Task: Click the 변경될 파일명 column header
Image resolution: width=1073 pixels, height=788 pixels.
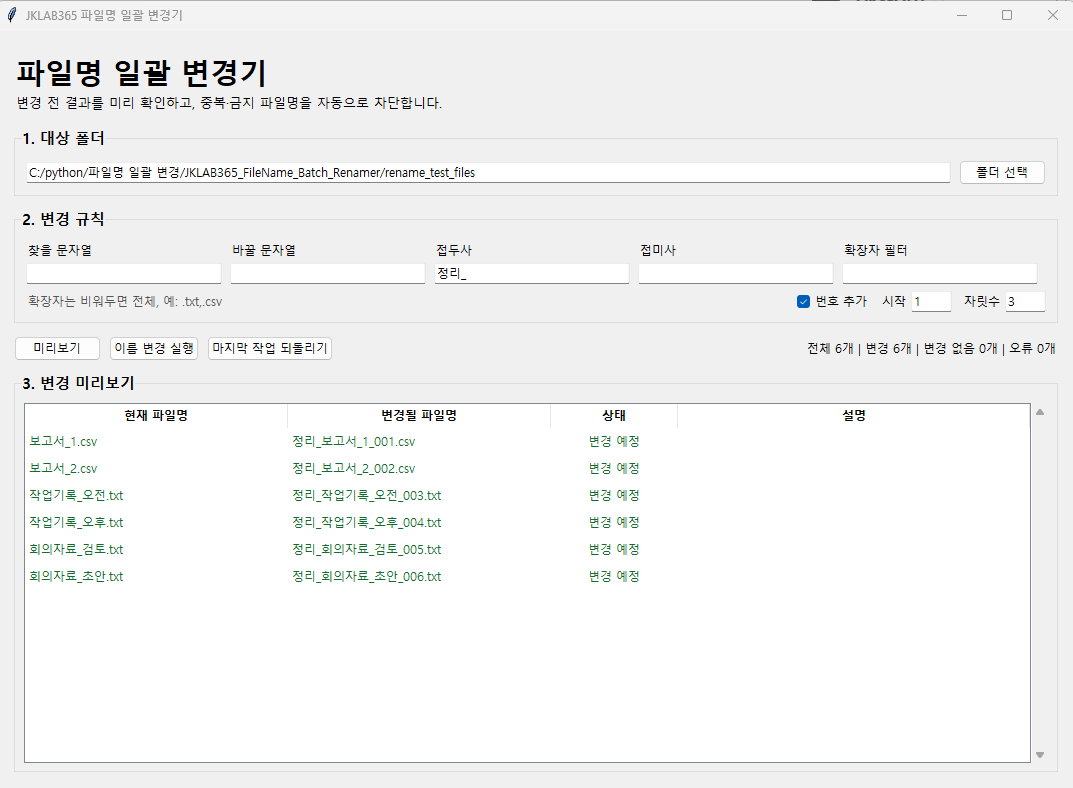Action: [x=419, y=415]
